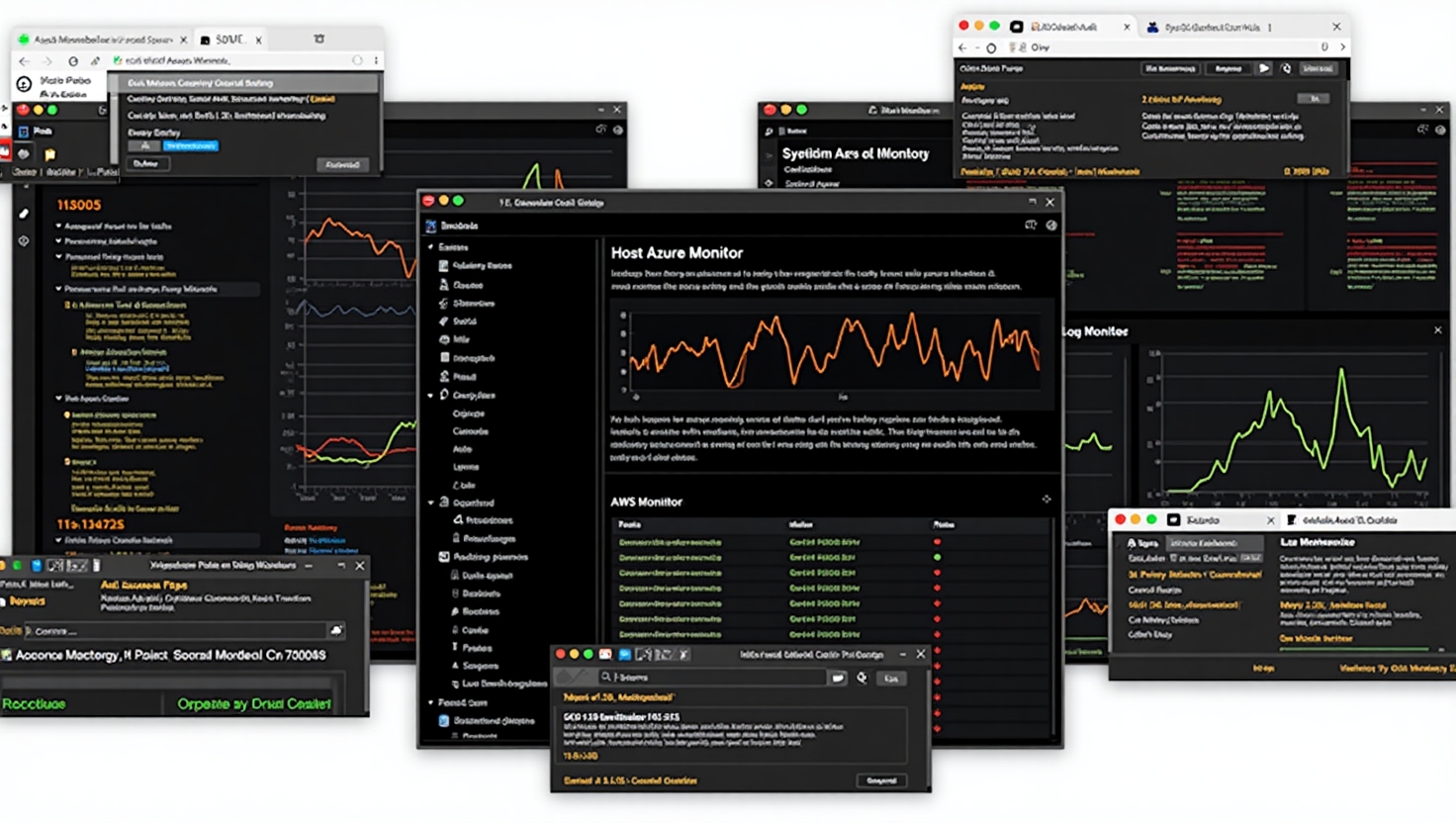Screen dimensions: 1456x823
Task: Click the first column header in AWS Monitor table
Action: tap(629, 524)
